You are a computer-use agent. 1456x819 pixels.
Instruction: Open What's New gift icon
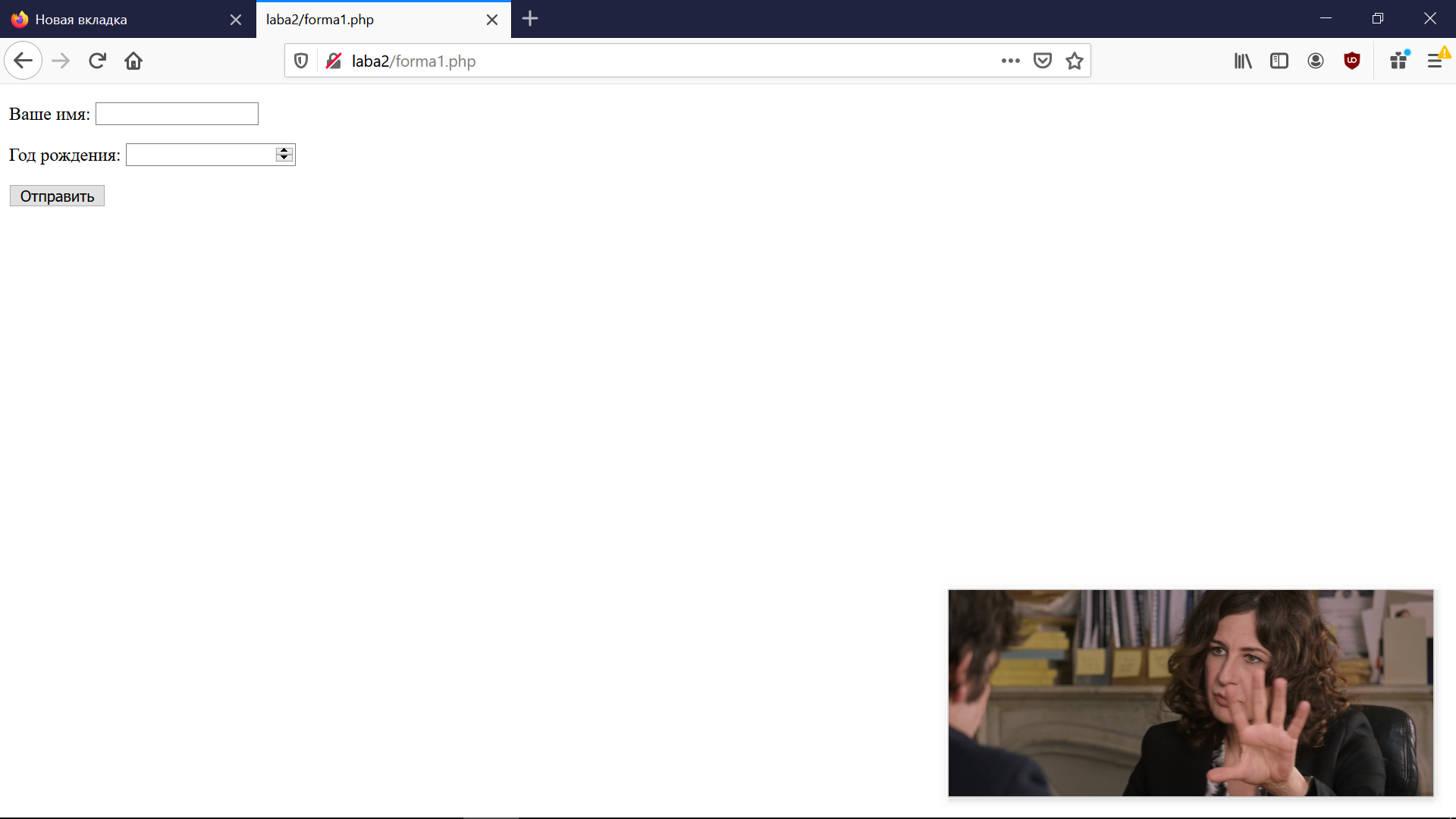[x=1399, y=61]
